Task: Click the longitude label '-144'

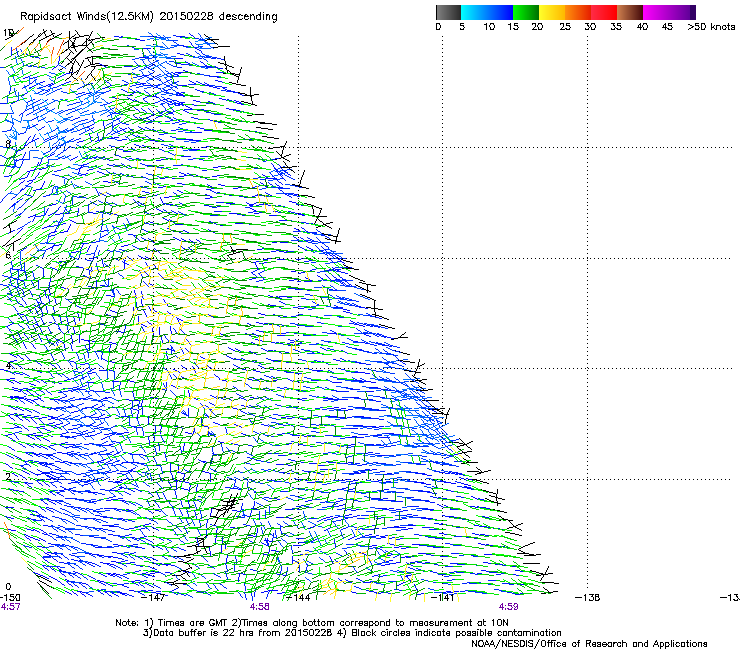Action: click(299, 598)
